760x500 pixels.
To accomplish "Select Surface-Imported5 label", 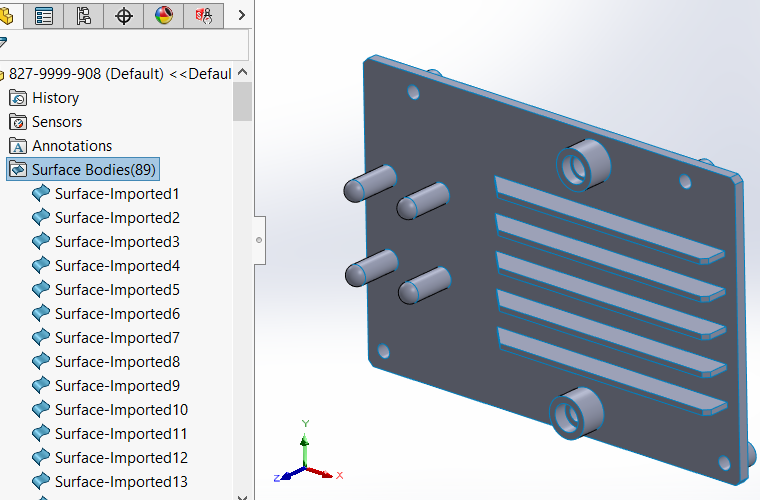I will click(x=117, y=290).
